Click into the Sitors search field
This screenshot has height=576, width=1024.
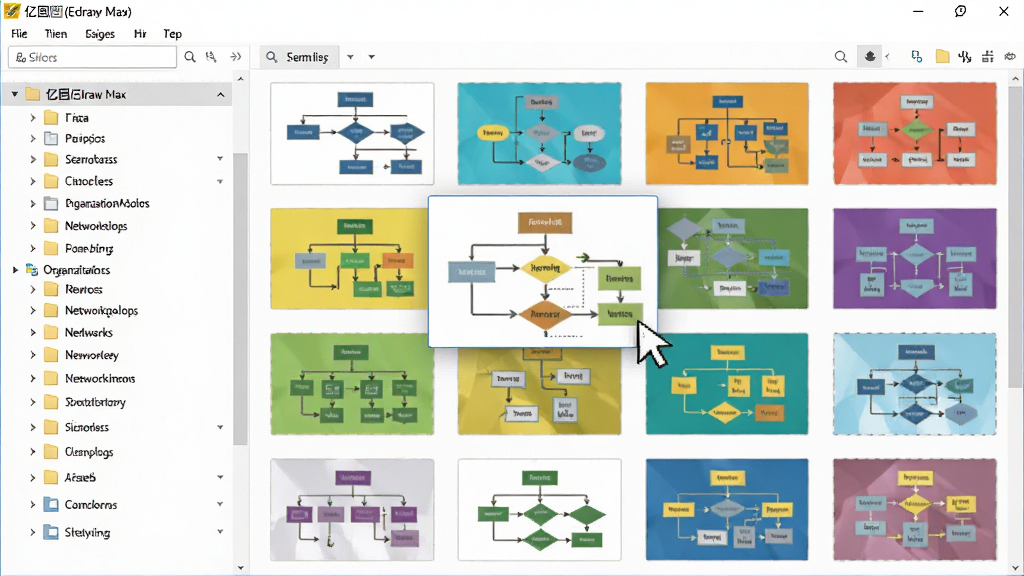pyautogui.click(x=92, y=57)
